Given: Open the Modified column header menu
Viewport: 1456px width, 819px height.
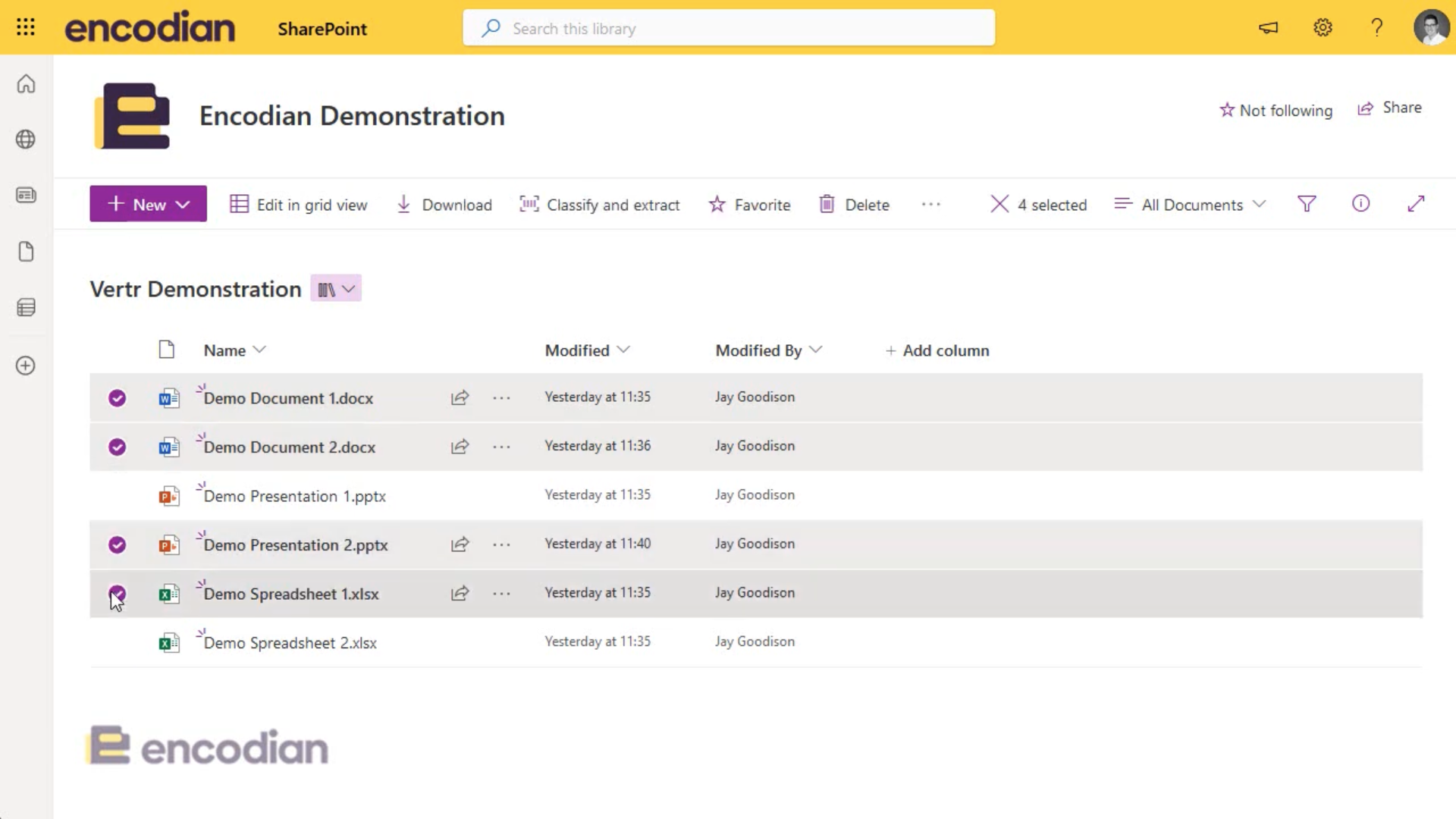Looking at the screenshot, I should click(587, 350).
